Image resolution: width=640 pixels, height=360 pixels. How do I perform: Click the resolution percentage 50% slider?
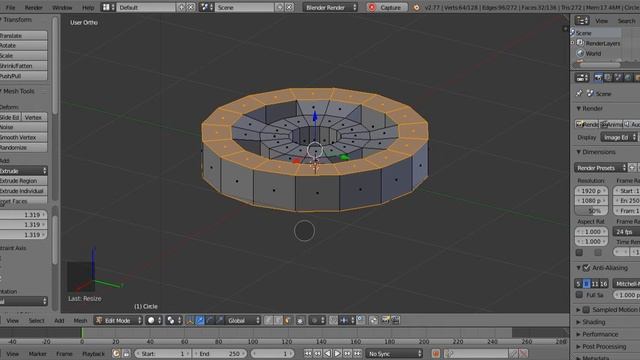tap(591, 211)
